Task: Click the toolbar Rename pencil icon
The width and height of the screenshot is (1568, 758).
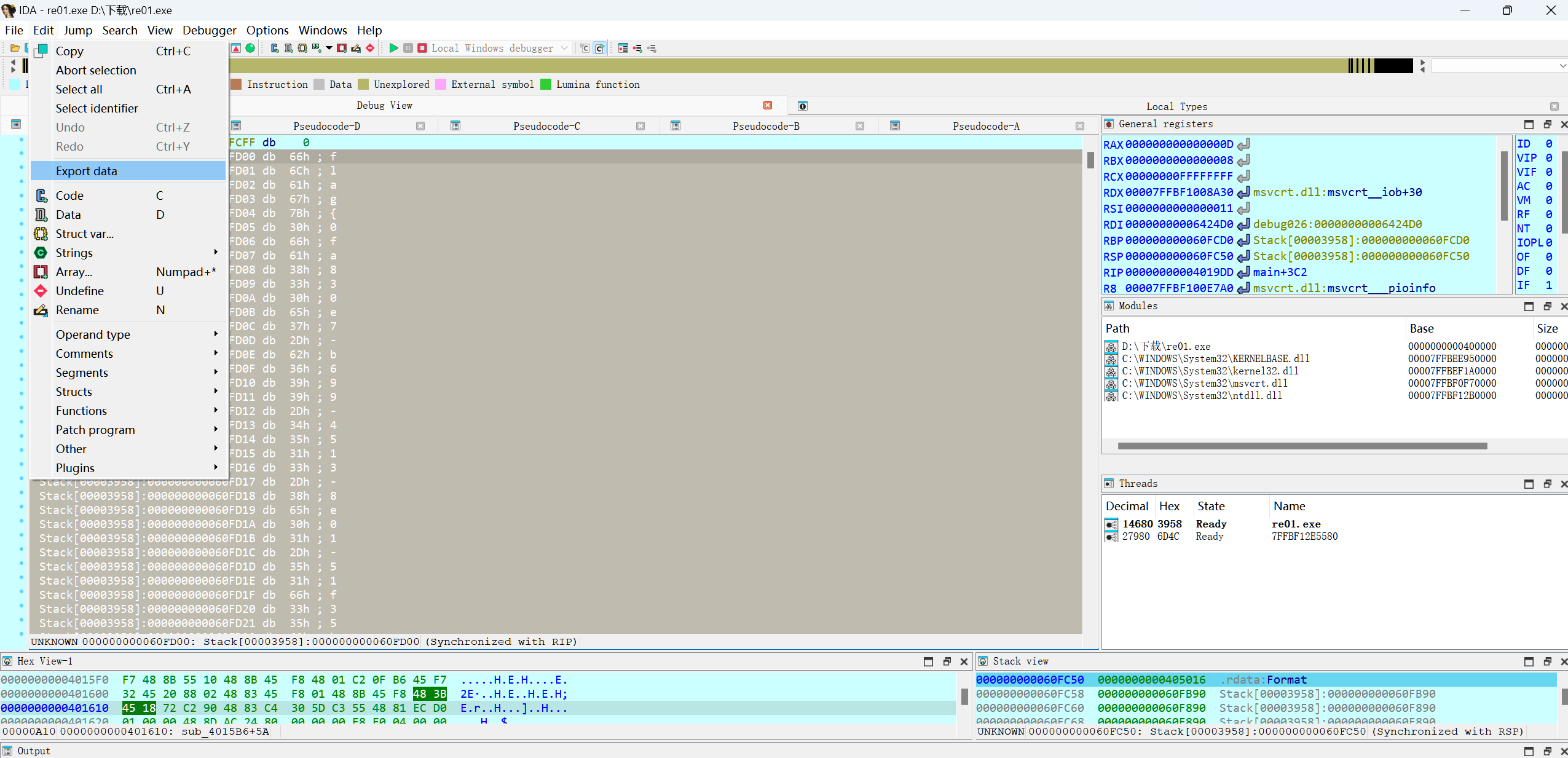Action: click(356, 48)
